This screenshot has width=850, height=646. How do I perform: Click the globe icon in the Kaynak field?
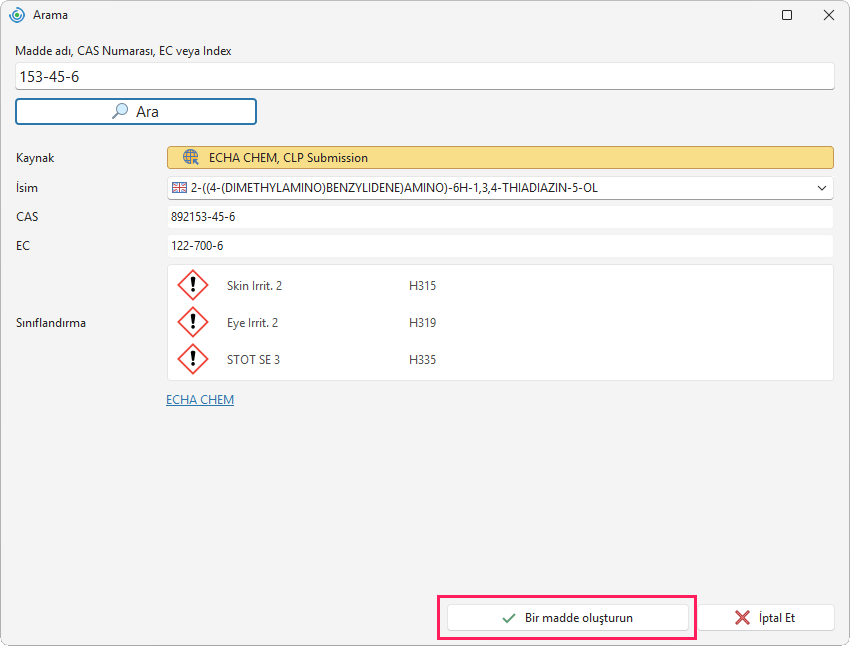(191, 157)
